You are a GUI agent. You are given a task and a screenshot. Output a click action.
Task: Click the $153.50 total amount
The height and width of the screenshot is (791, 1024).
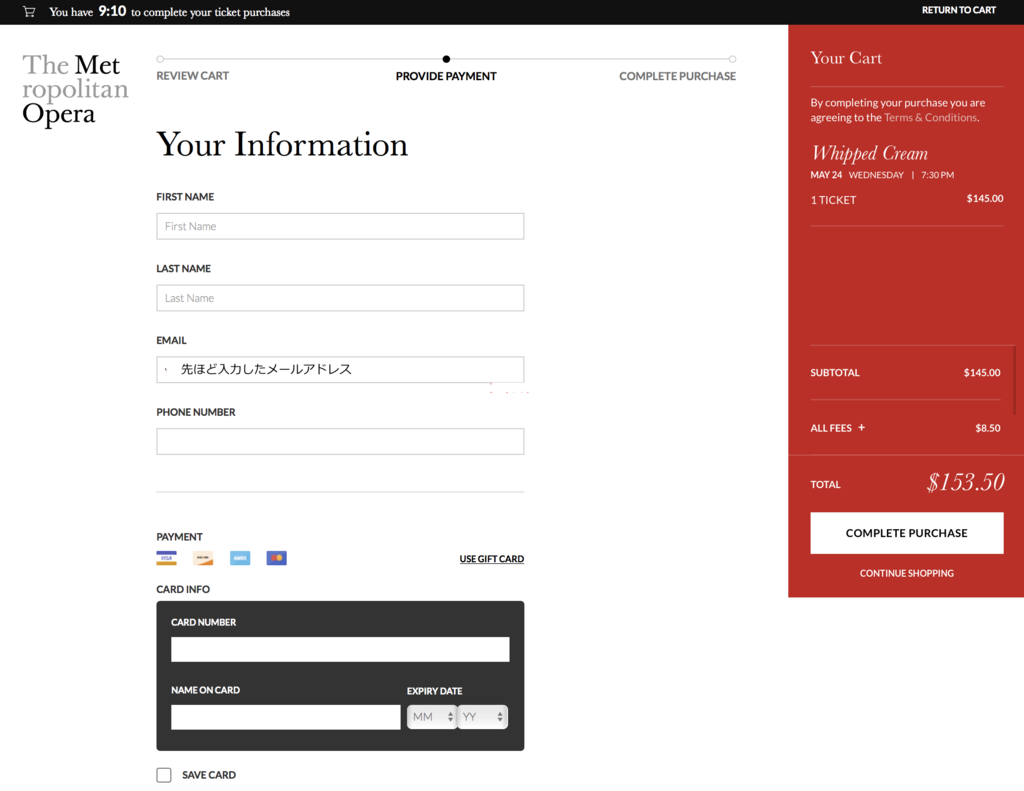pos(965,482)
